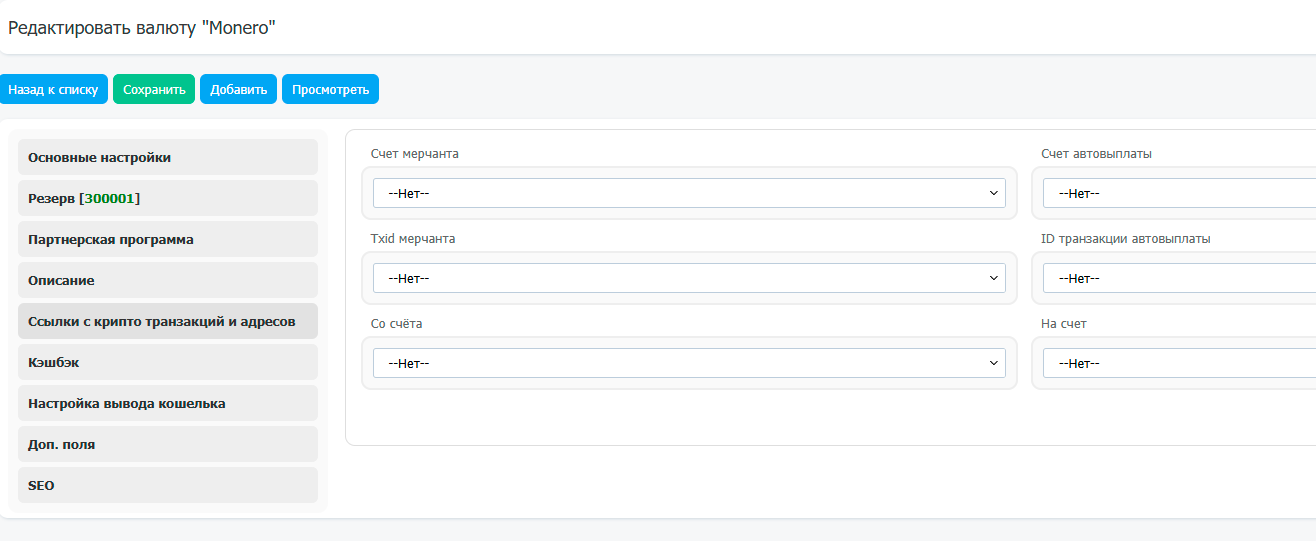Open the 'Основные настройки' tab
This screenshot has height=541, width=1316.
(168, 157)
